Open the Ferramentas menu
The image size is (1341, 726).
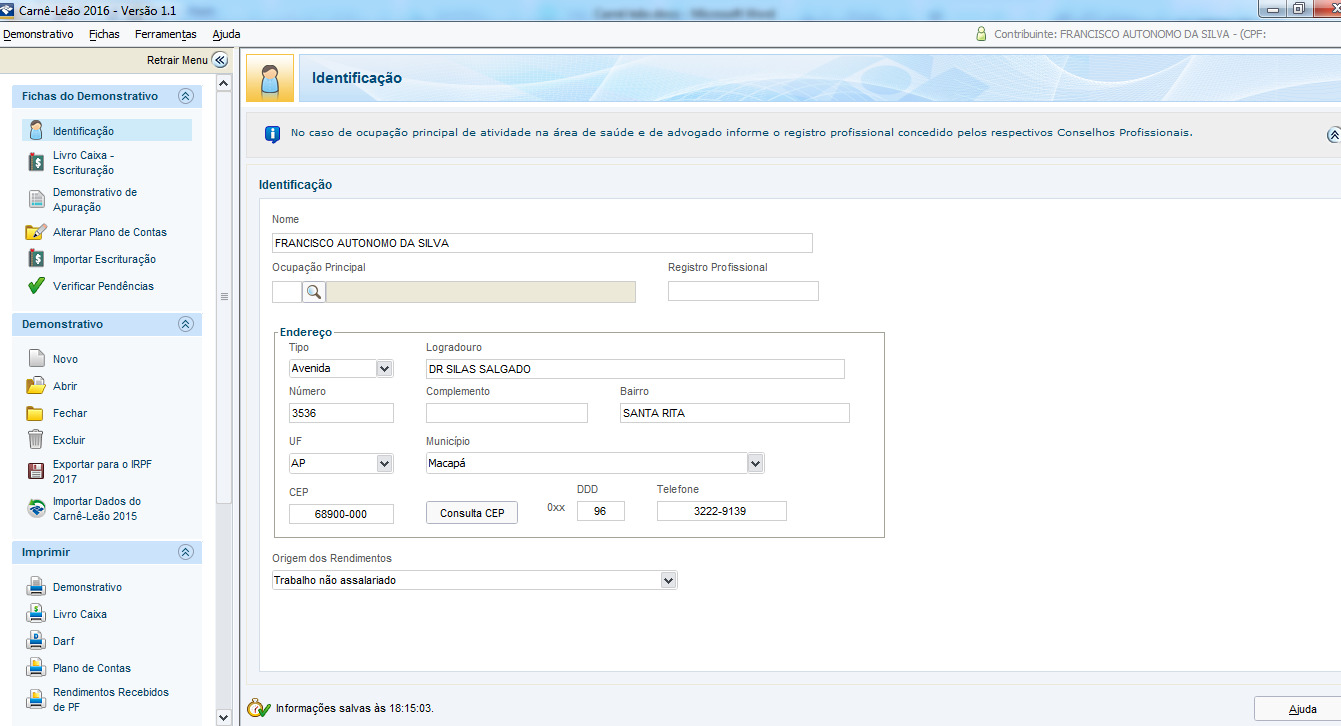click(x=166, y=34)
